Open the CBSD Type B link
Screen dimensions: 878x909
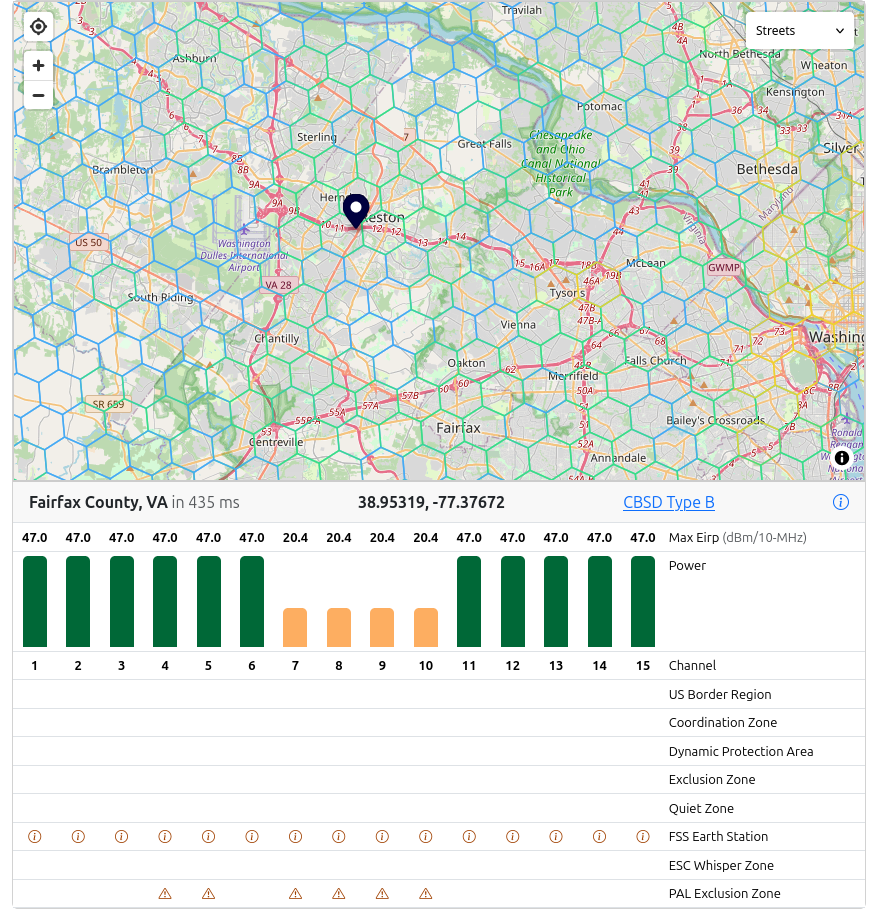[668, 502]
